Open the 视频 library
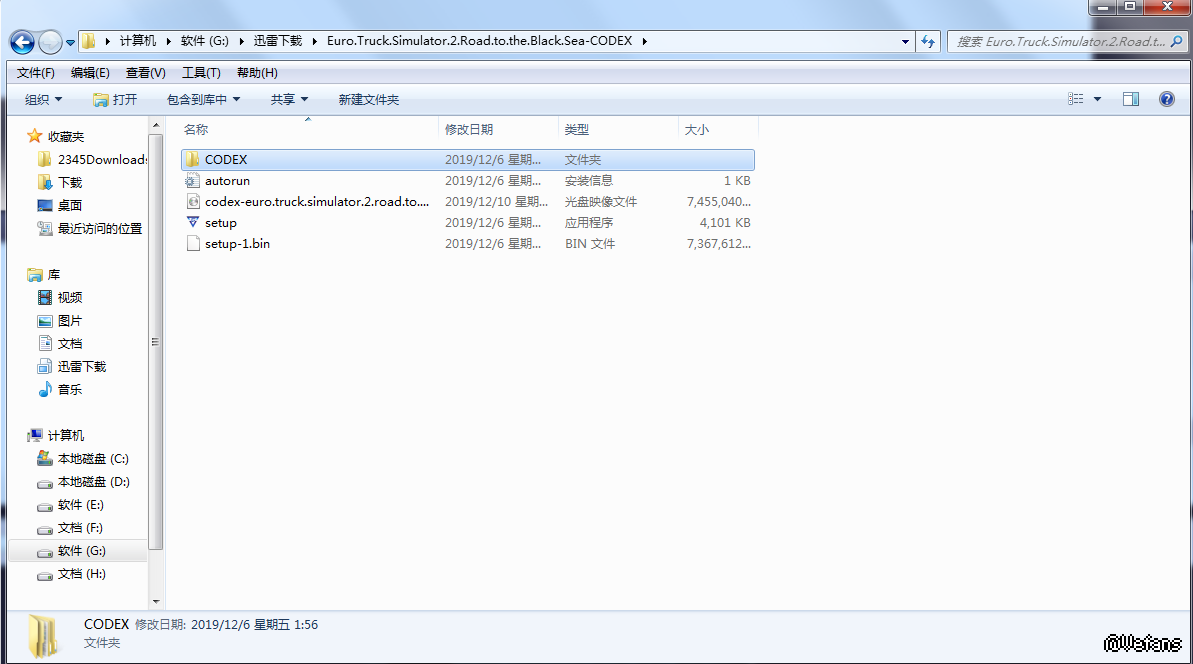This screenshot has width=1193, height=664. coord(60,297)
